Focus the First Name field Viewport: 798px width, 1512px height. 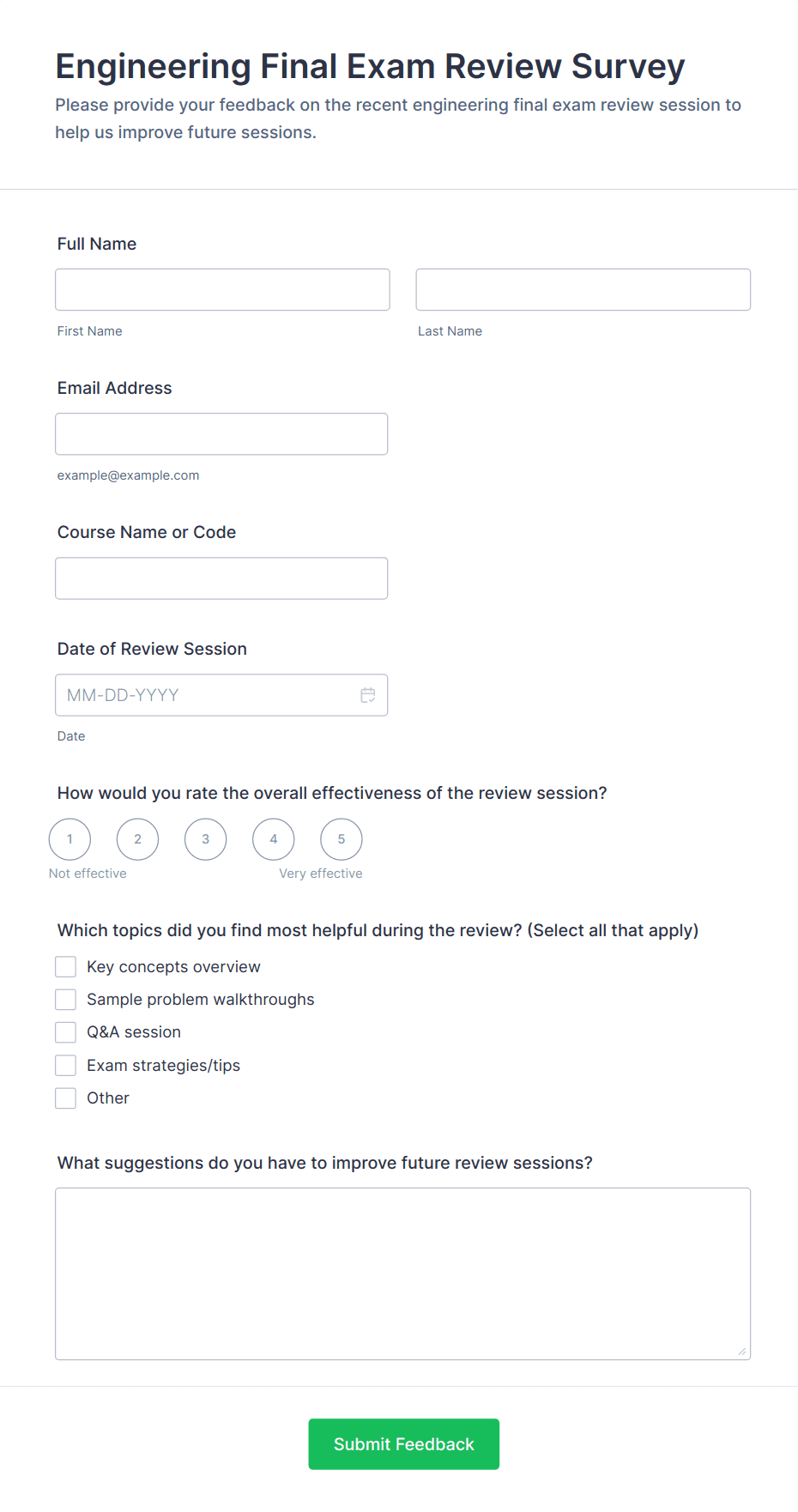(x=222, y=290)
